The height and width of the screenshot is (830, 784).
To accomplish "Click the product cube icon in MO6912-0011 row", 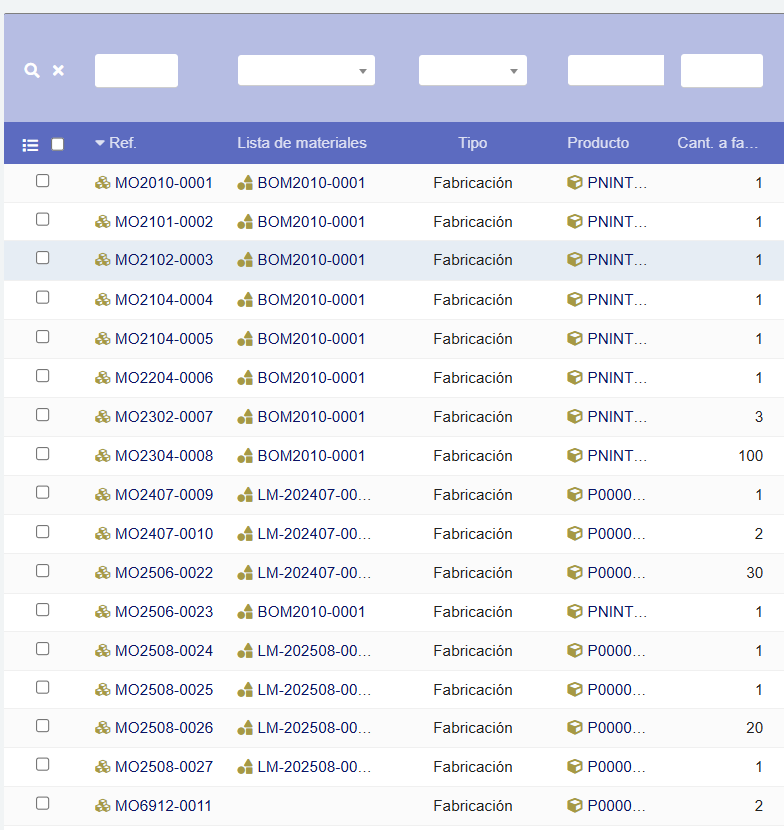I will pyautogui.click(x=575, y=805).
